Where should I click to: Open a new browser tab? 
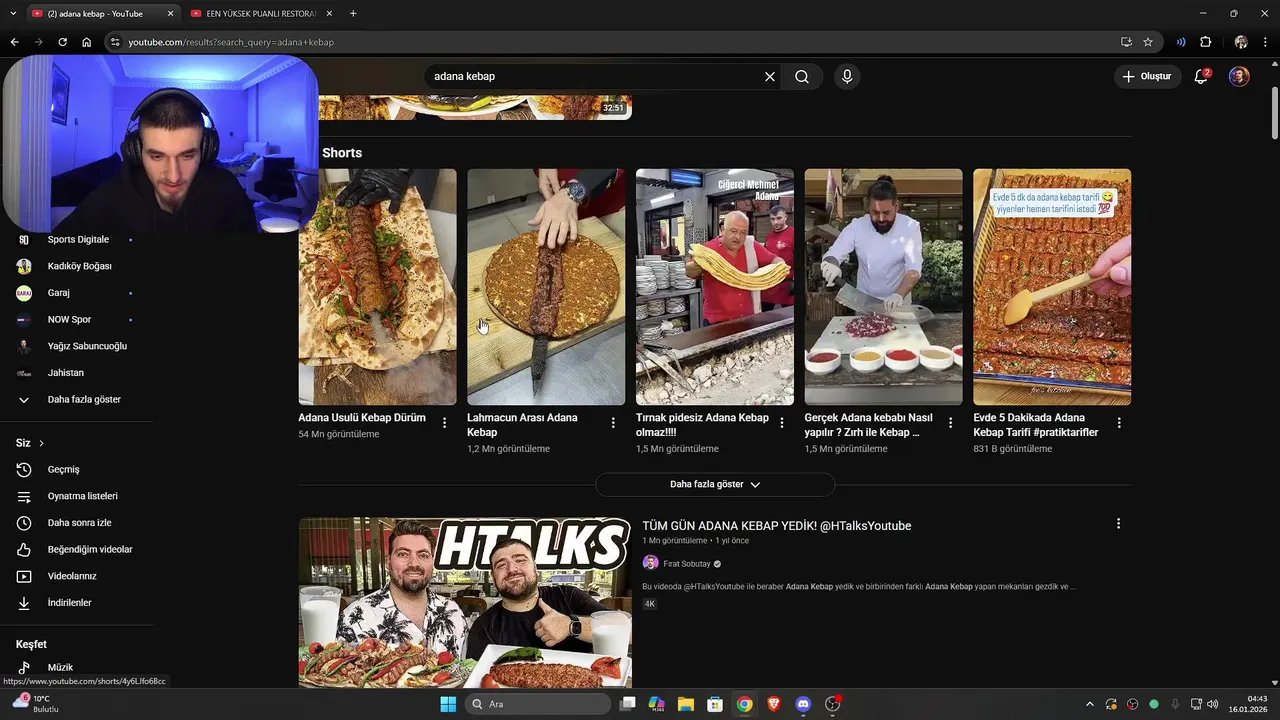pos(353,14)
